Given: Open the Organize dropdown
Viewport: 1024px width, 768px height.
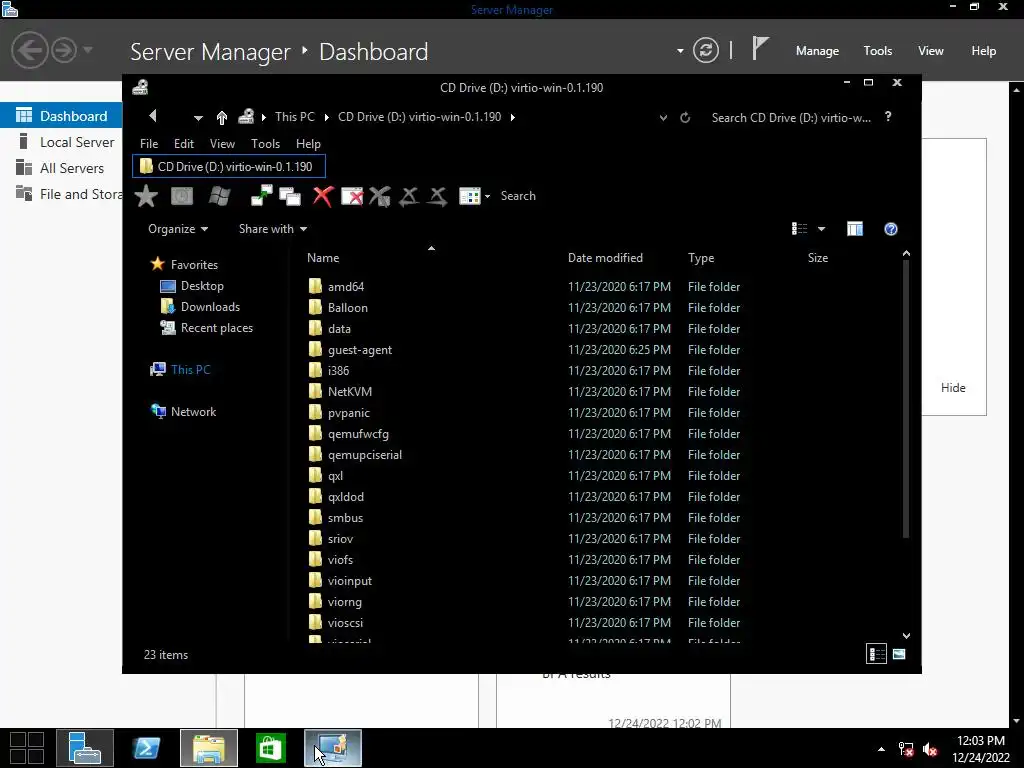Looking at the screenshot, I should (178, 229).
